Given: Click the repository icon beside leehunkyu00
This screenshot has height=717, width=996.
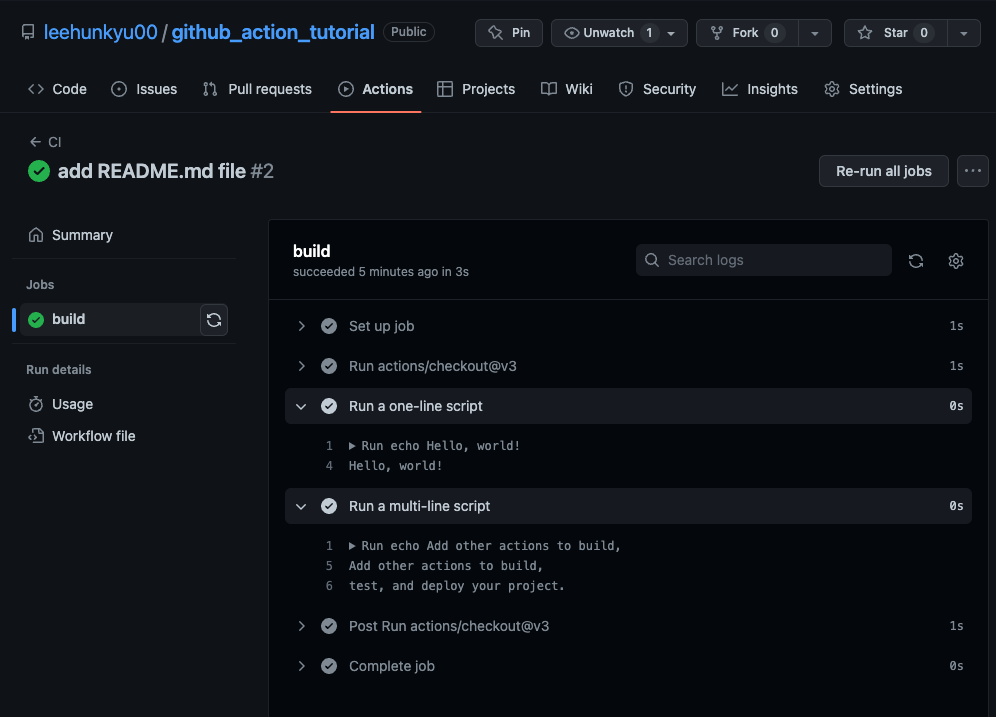Looking at the screenshot, I should click(28, 32).
